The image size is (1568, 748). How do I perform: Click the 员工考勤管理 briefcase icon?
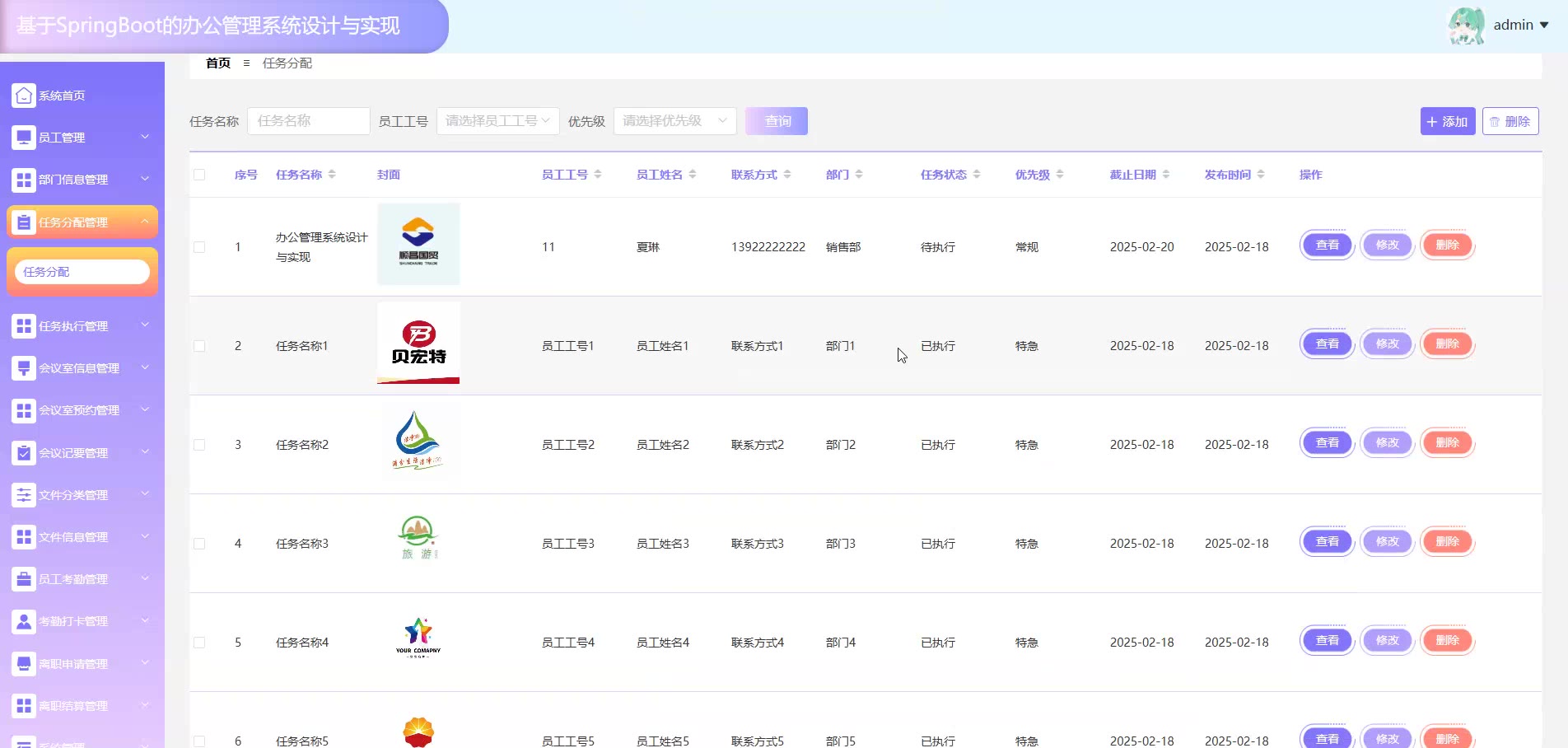[24, 579]
